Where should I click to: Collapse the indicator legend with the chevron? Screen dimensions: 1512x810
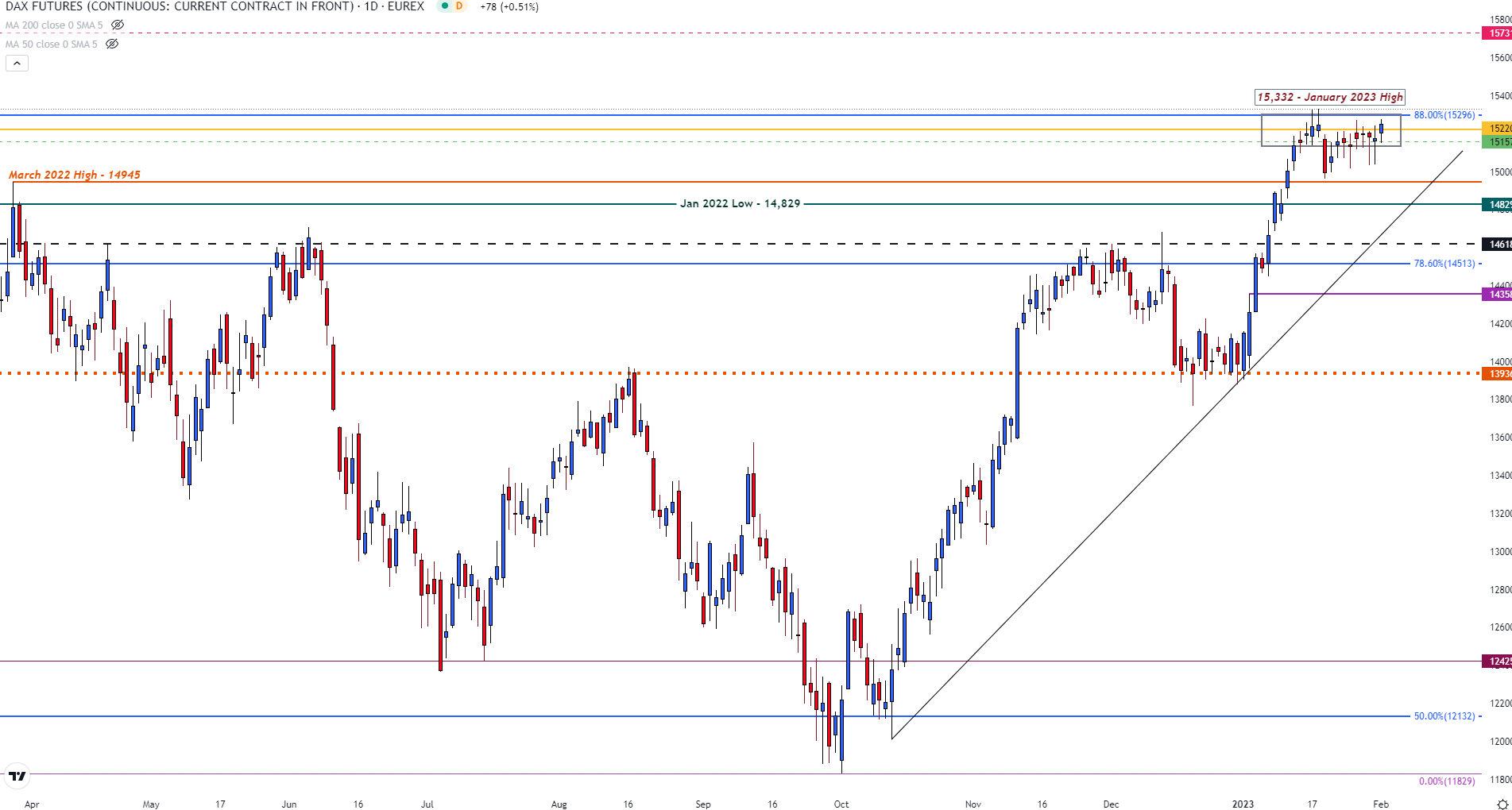click(17, 63)
